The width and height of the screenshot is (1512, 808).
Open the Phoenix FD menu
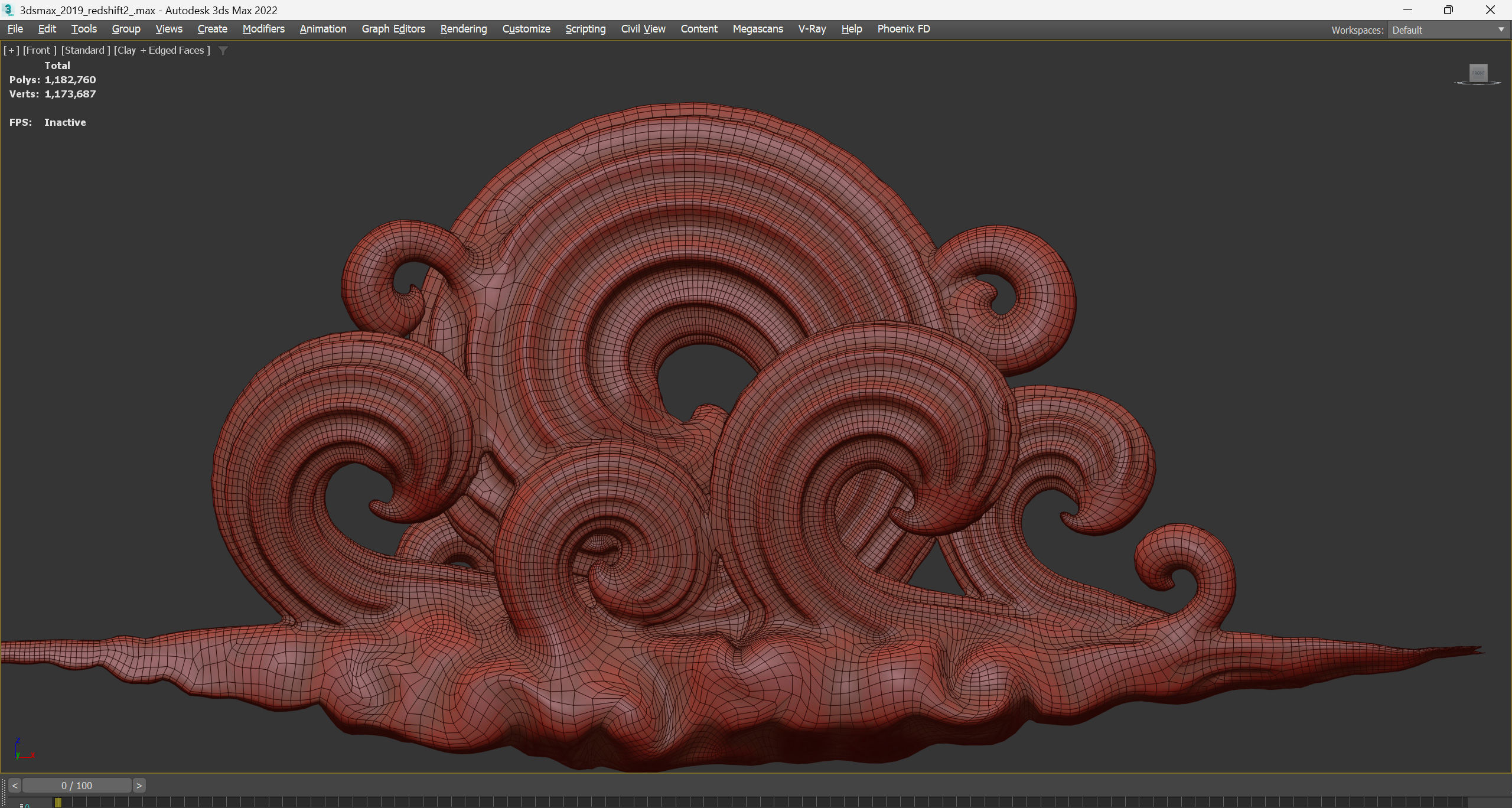tap(903, 29)
